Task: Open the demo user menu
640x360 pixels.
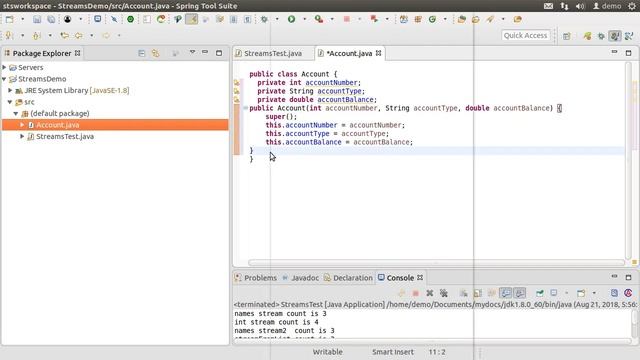Action: click(x=607, y=6)
